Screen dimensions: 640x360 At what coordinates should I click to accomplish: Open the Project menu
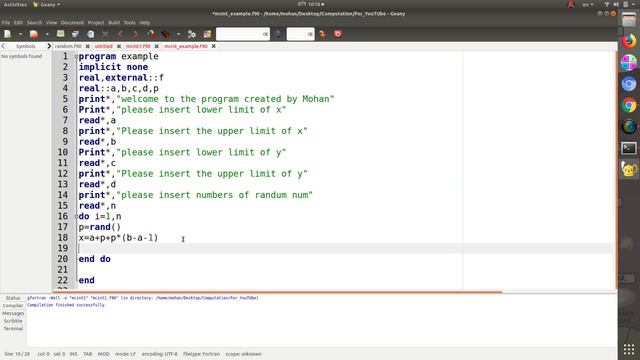[x=96, y=23]
